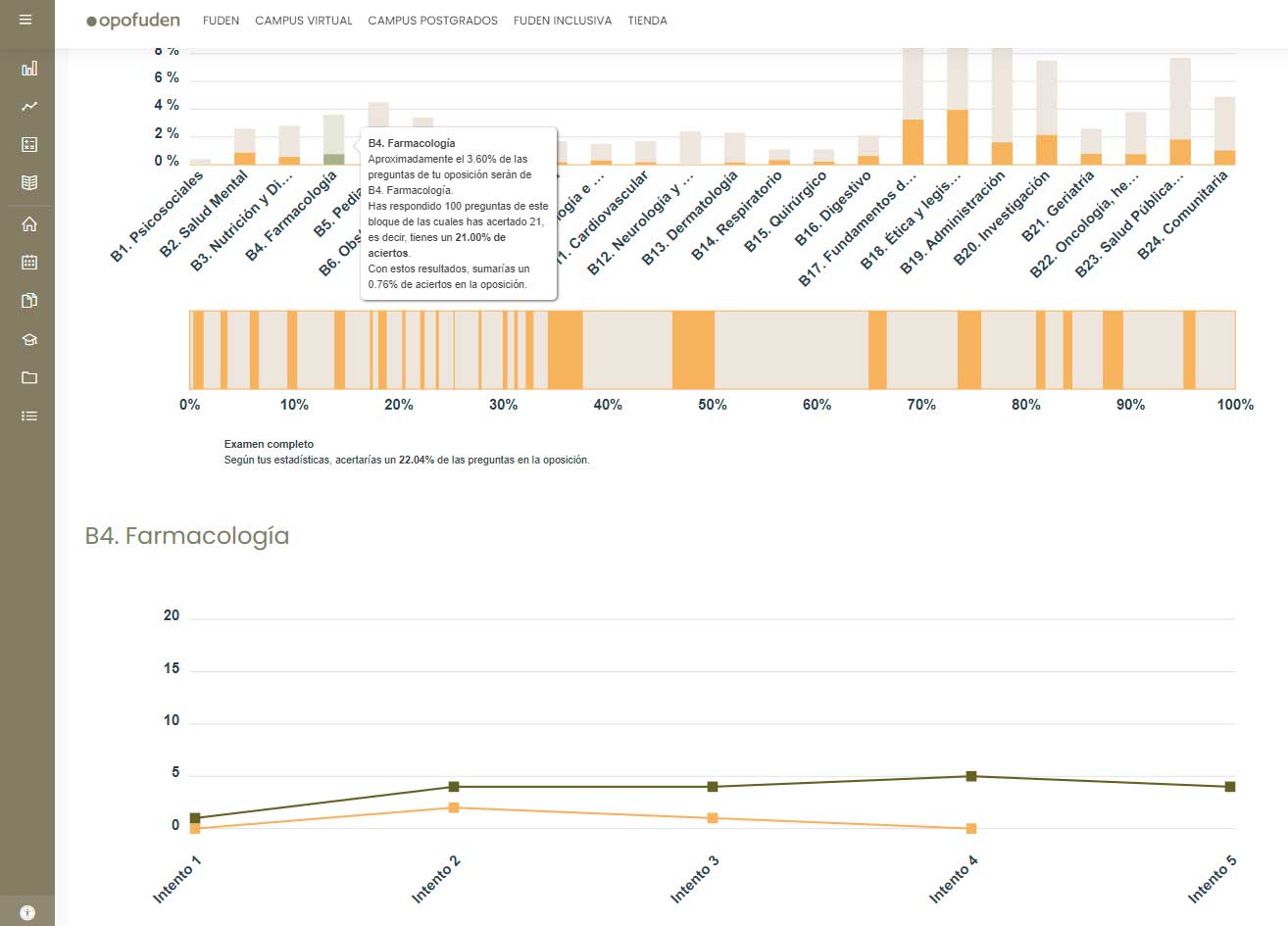Open the calendar icon in the sidebar
1288x926 pixels.
coord(29,263)
